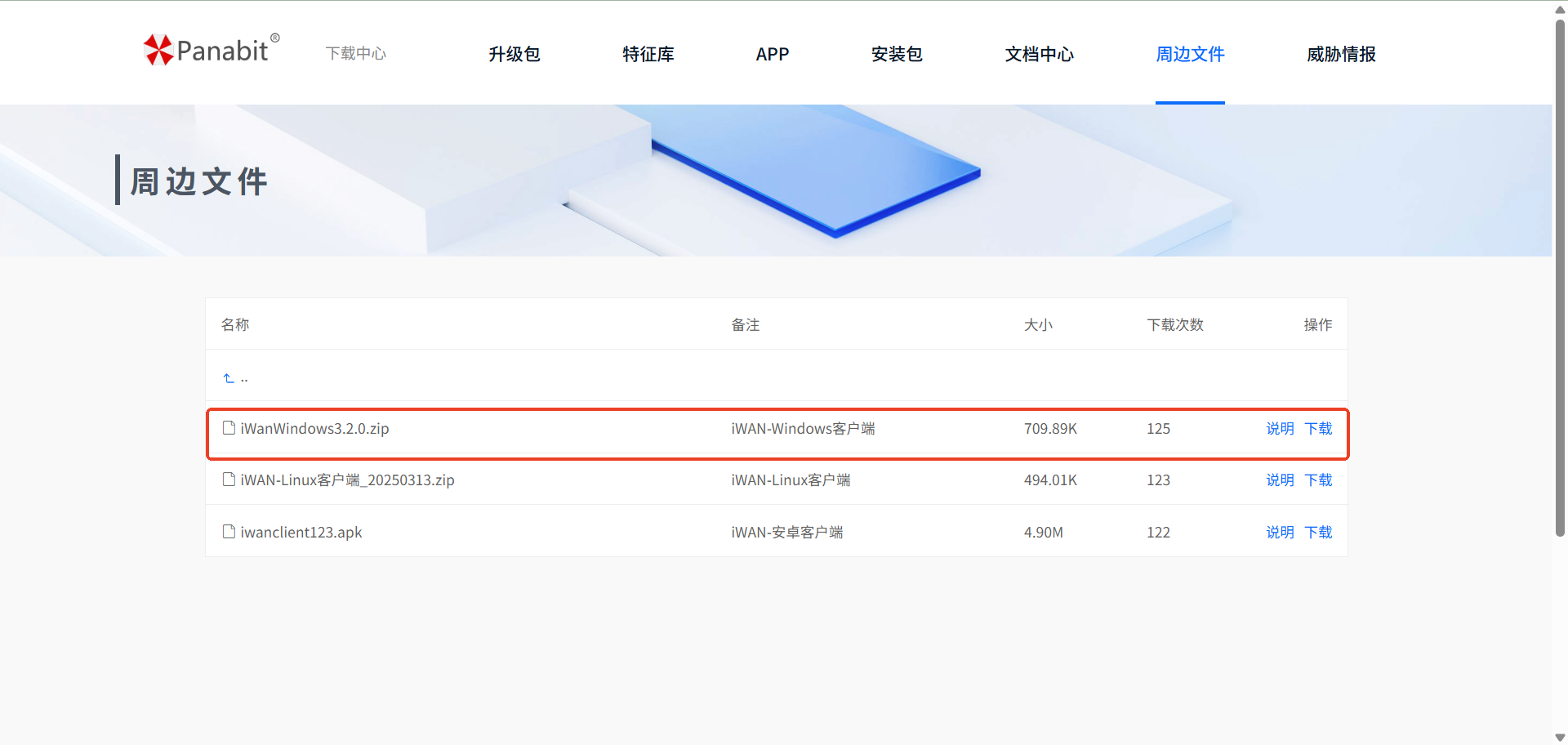The image size is (1568, 745).
Task: Click the file icon beside iwanclient123.apk
Action: [229, 532]
